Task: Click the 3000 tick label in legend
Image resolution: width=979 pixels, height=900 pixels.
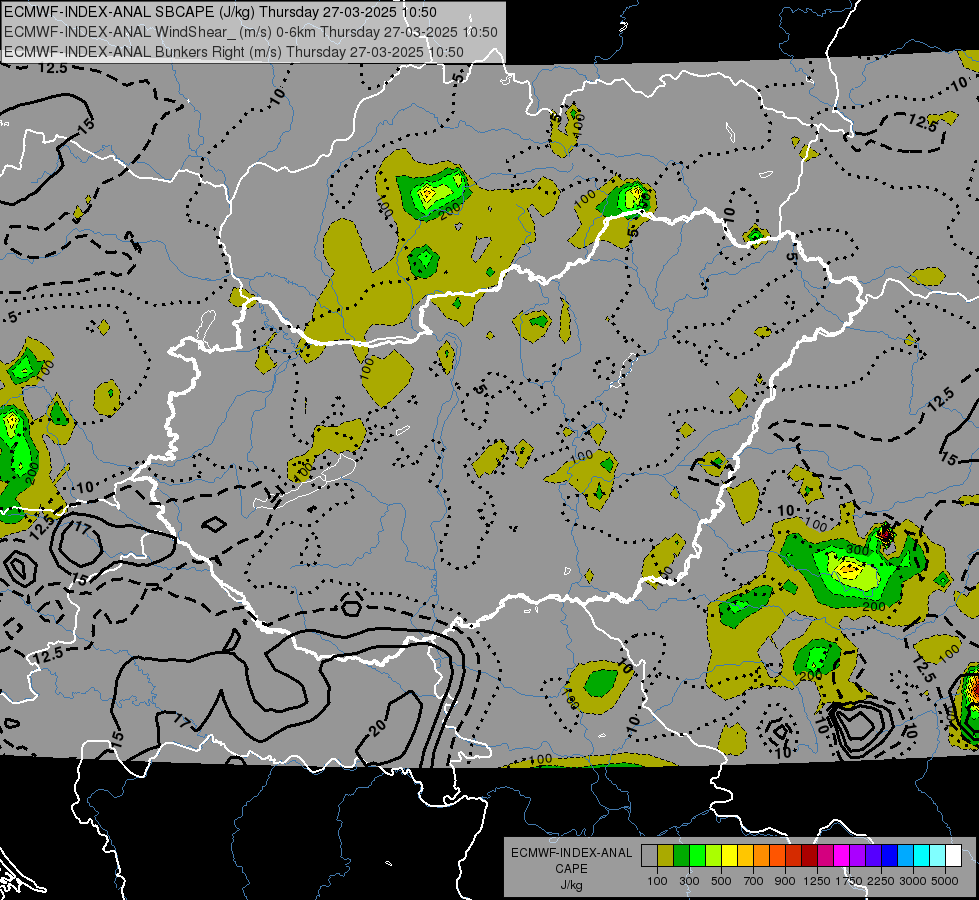Action: 913,881
